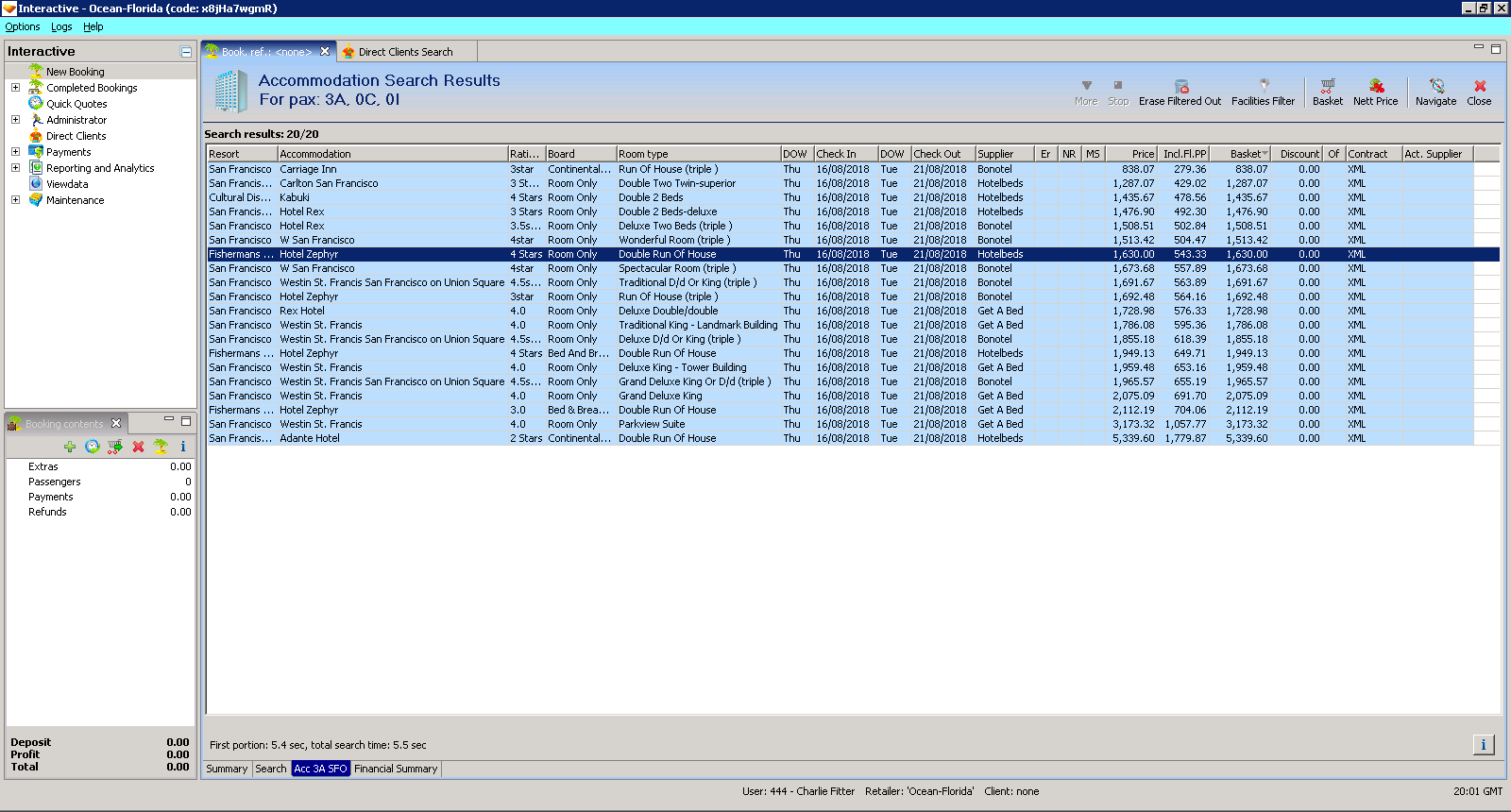The width and height of the screenshot is (1511, 812).
Task: Click Deluxe King - Tower Building entry
Action: pos(682,367)
